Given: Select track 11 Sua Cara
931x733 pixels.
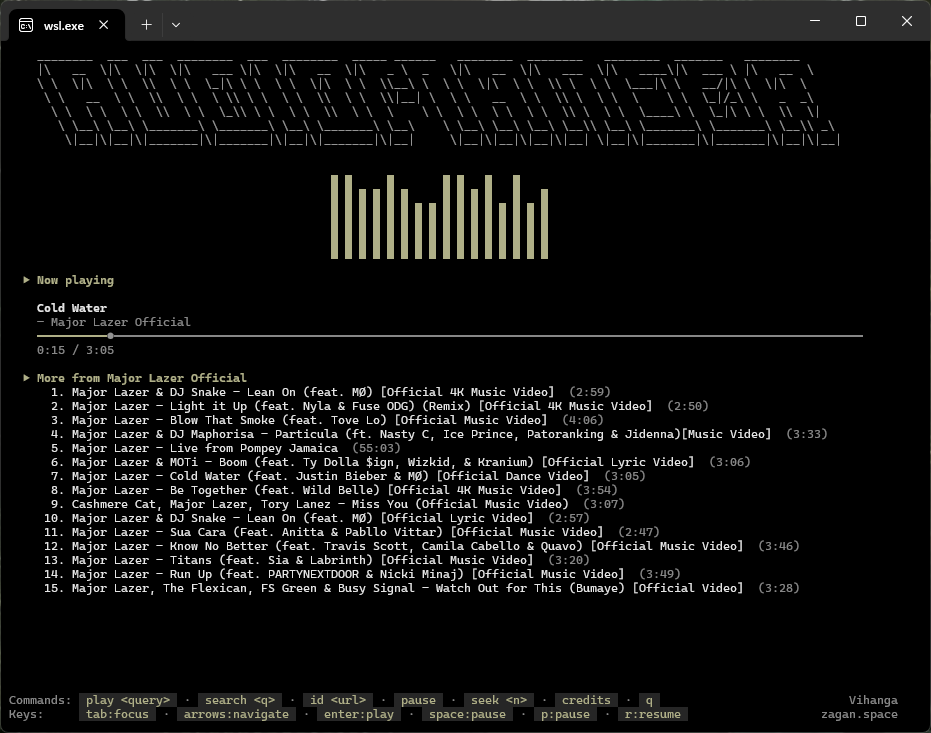Looking at the screenshot, I should [x=352, y=532].
